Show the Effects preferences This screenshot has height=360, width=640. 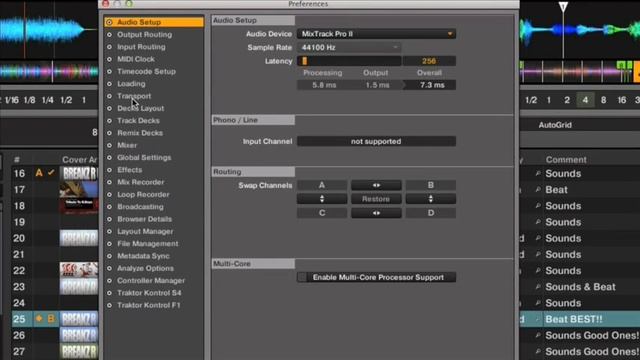coord(129,169)
